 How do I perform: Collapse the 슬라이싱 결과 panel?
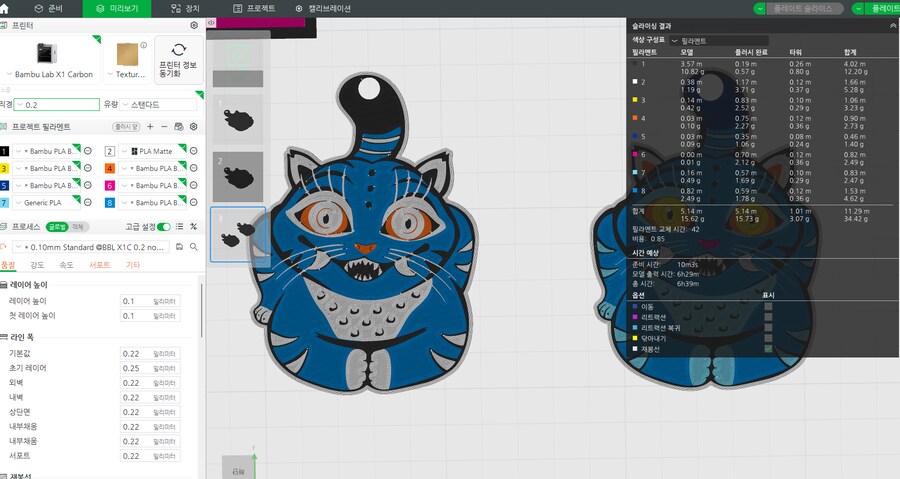[893, 26]
